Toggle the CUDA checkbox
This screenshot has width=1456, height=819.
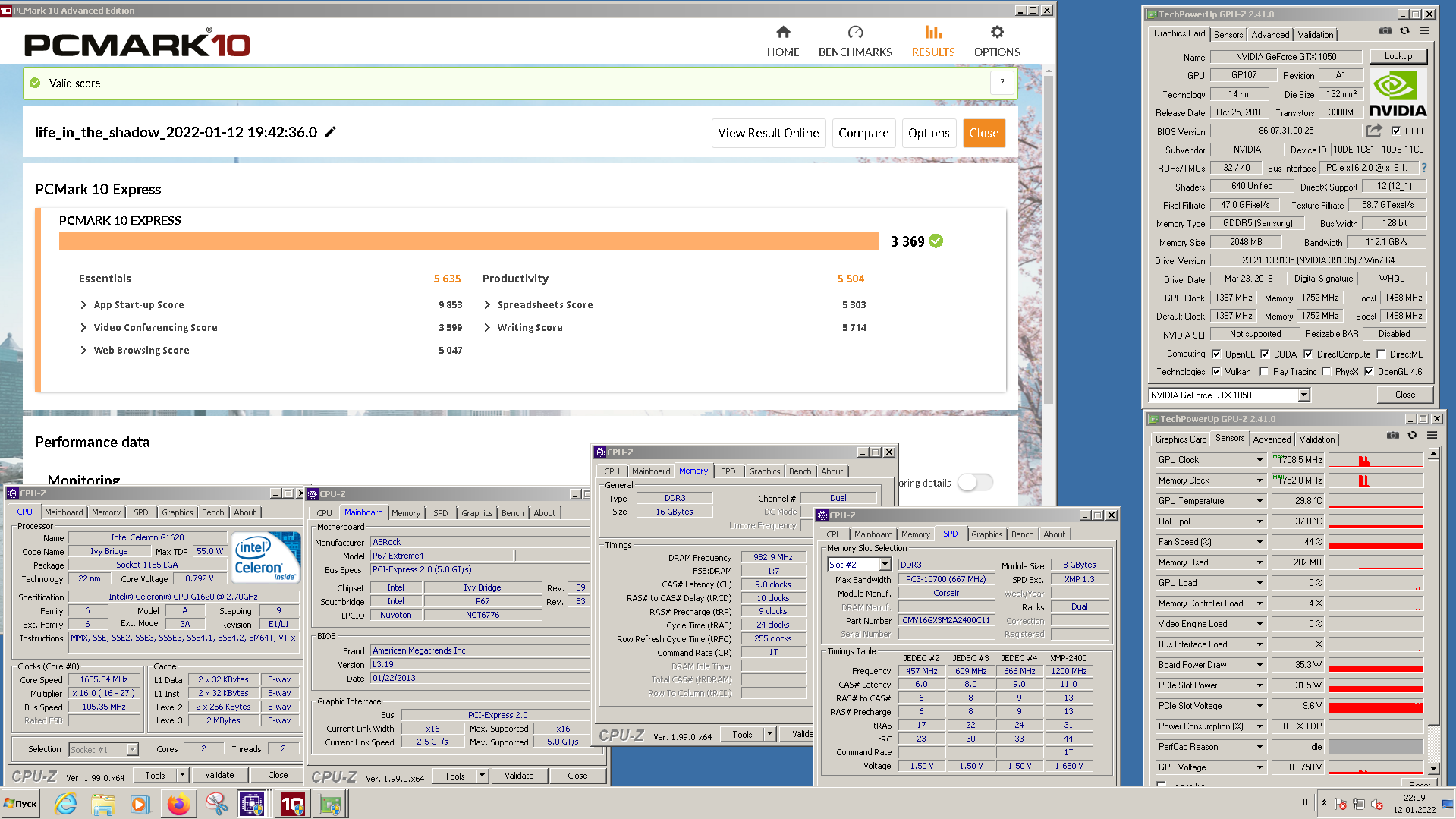click(x=1265, y=354)
